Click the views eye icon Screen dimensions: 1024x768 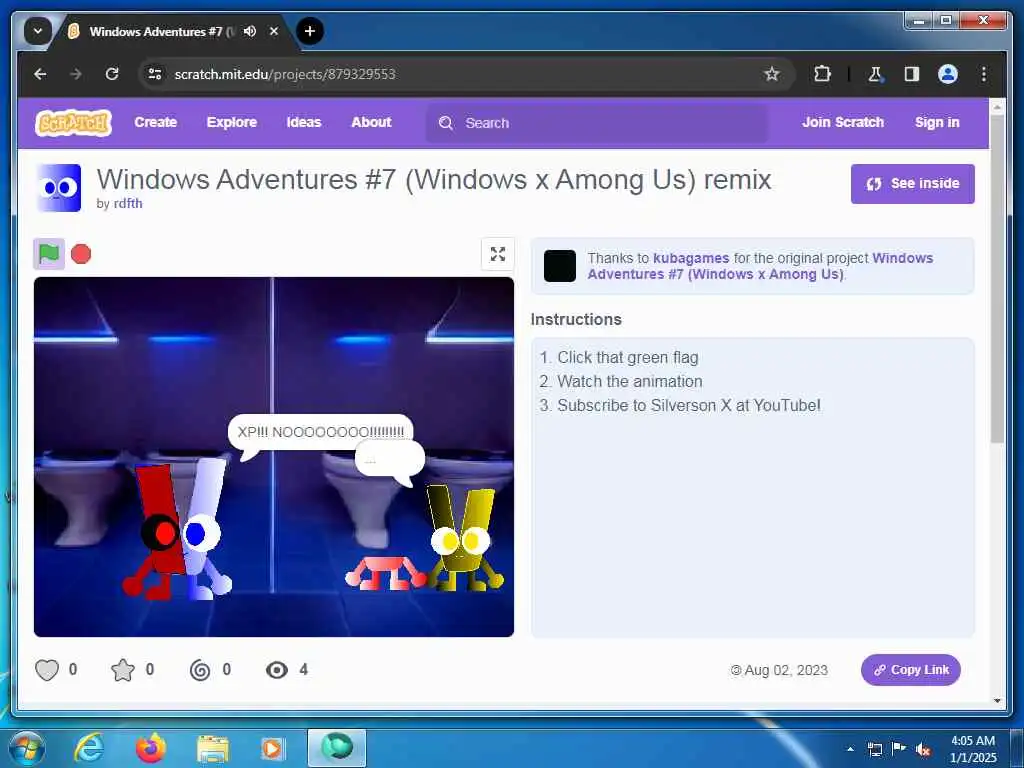tap(277, 670)
